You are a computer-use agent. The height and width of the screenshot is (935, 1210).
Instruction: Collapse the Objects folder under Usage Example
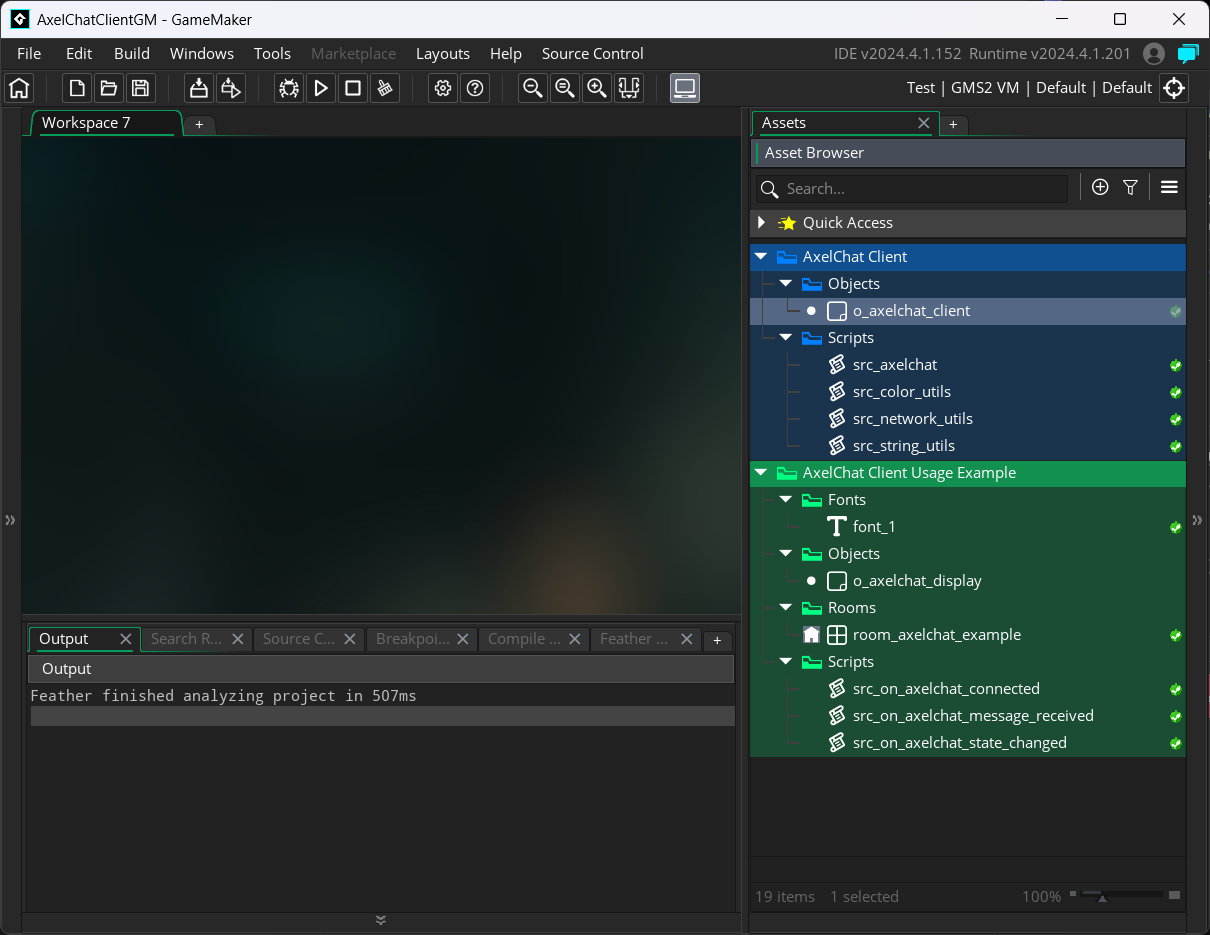(786, 554)
